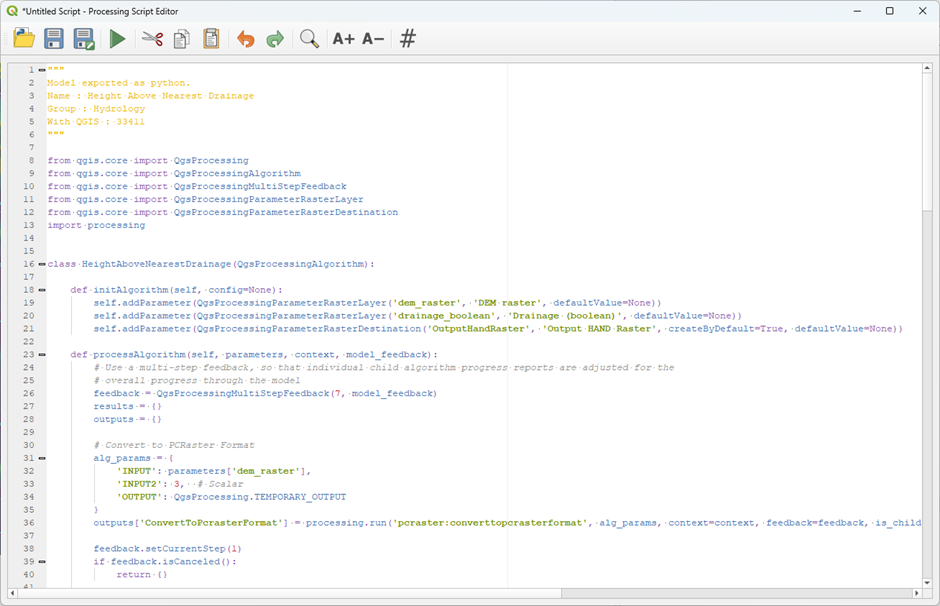Collapse the HeightAboveNearestDrainage class fold marker

pyautogui.click(x=41, y=264)
